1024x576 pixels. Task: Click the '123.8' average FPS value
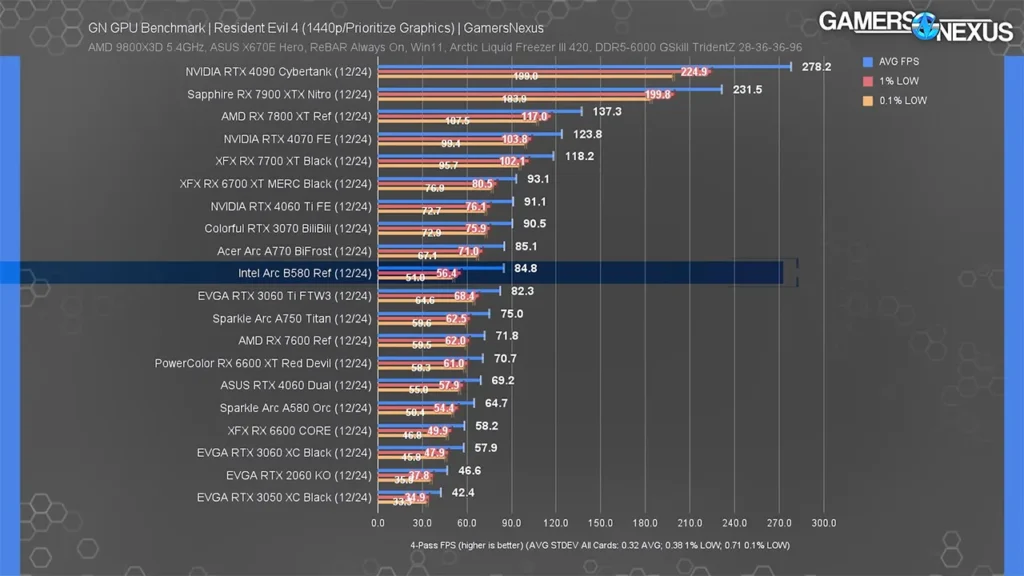pos(587,135)
